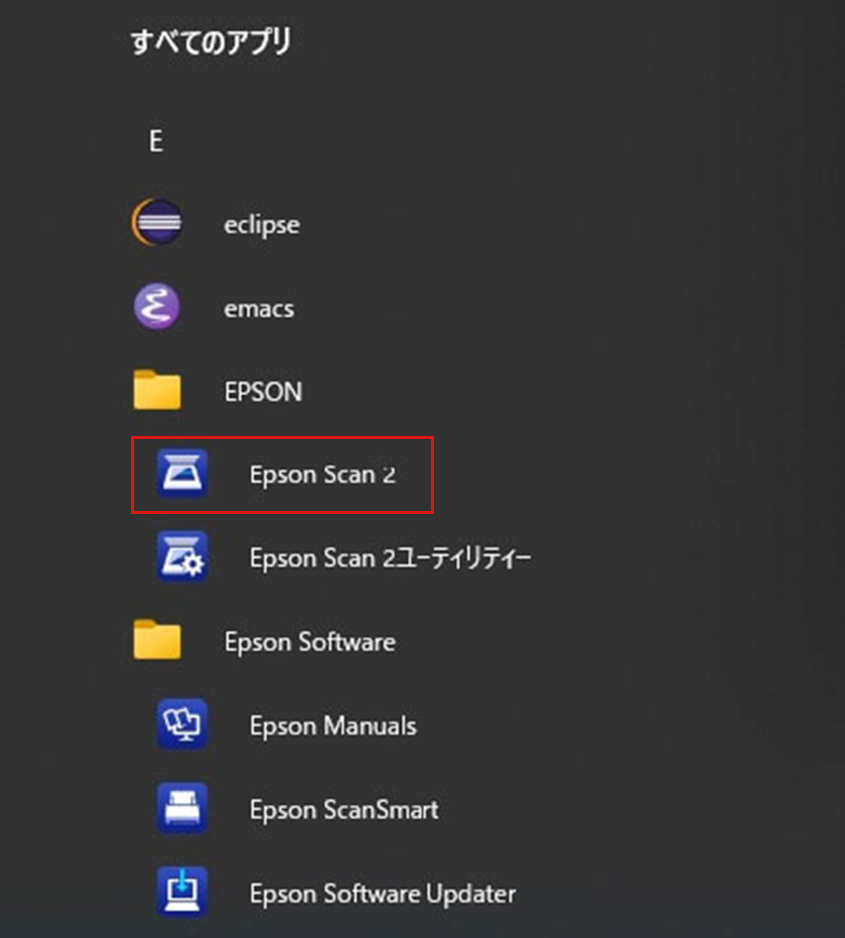Open the Epson Scan 2ユーティリティー app

[x=389, y=558]
